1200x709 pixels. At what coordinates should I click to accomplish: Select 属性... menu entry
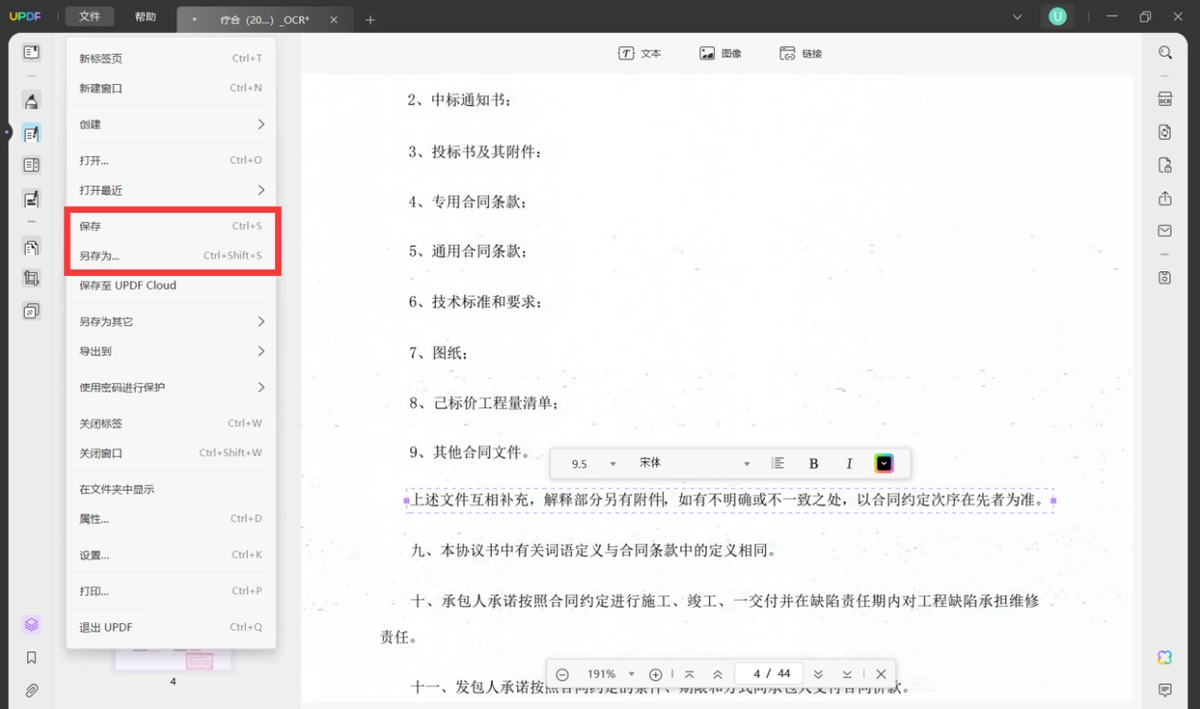[171, 519]
